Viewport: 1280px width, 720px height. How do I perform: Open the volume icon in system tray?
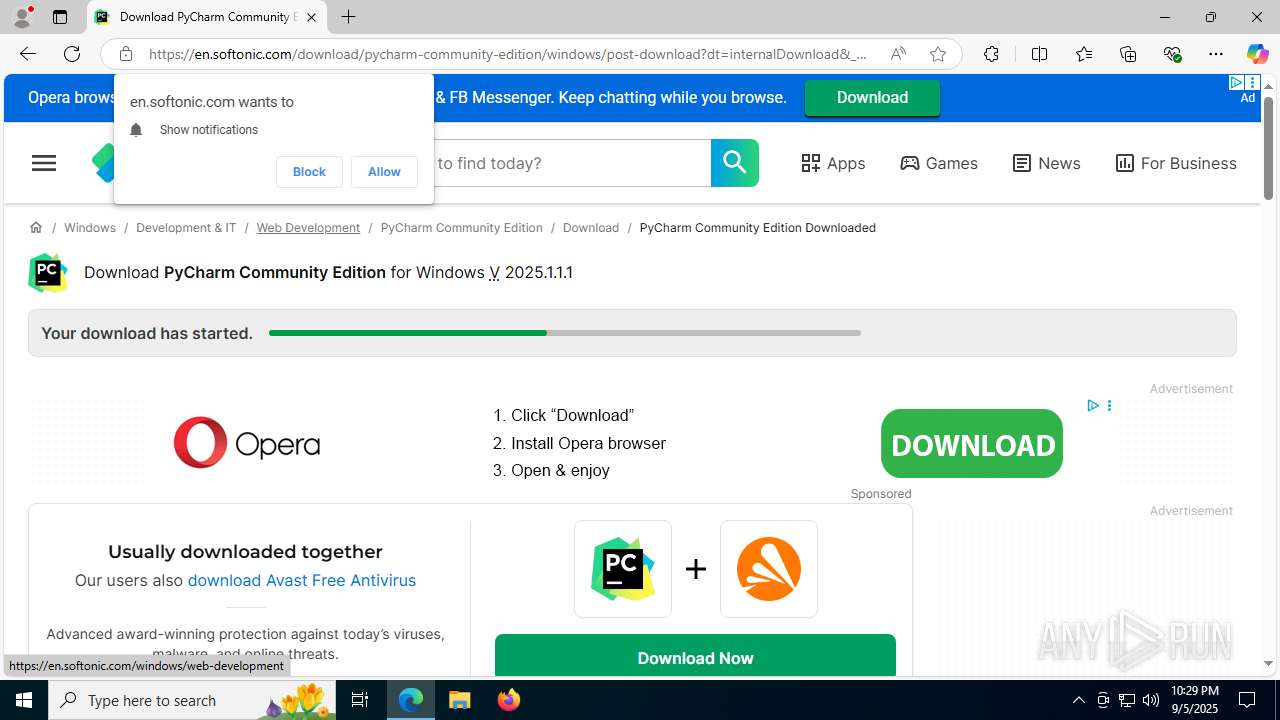[x=1150, y=700]
